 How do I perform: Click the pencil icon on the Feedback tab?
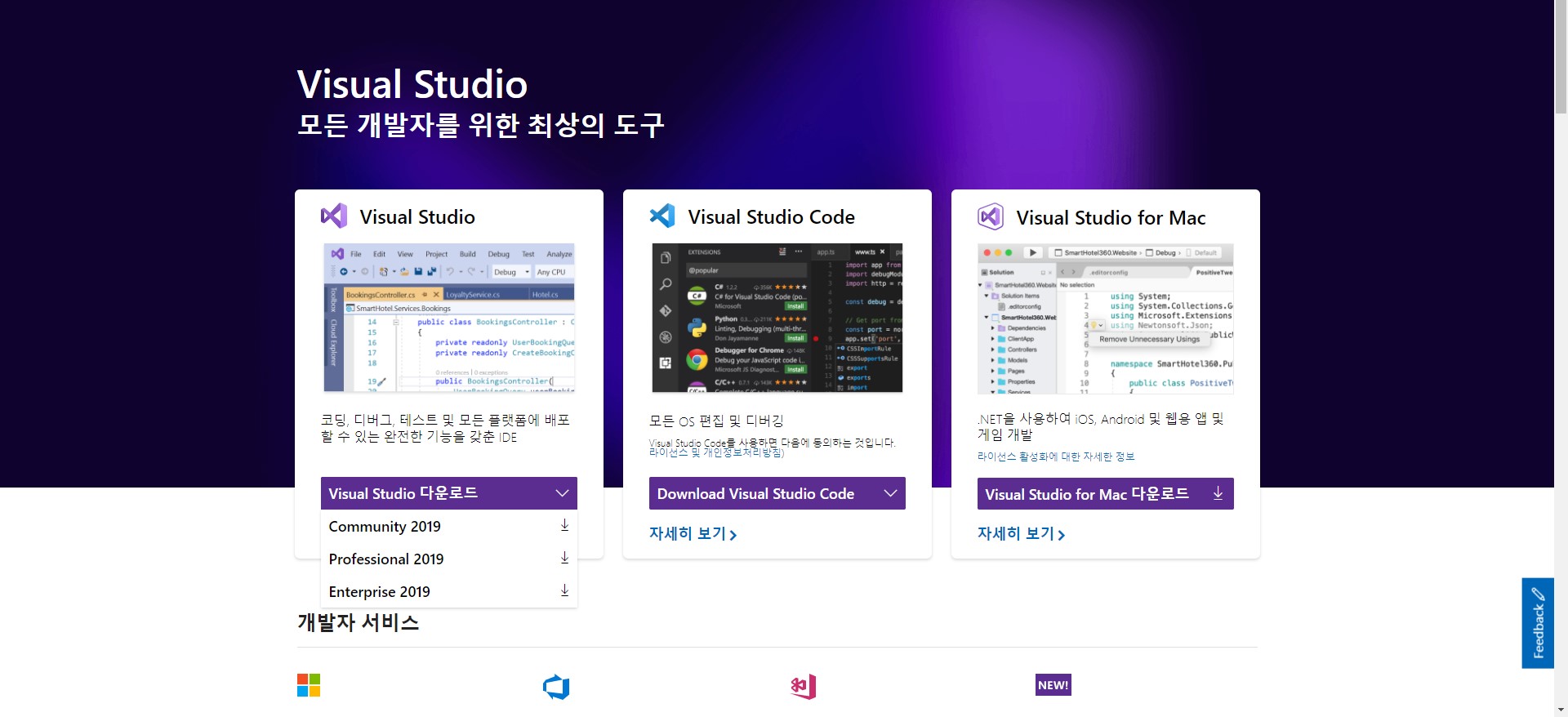[1538, 594]
